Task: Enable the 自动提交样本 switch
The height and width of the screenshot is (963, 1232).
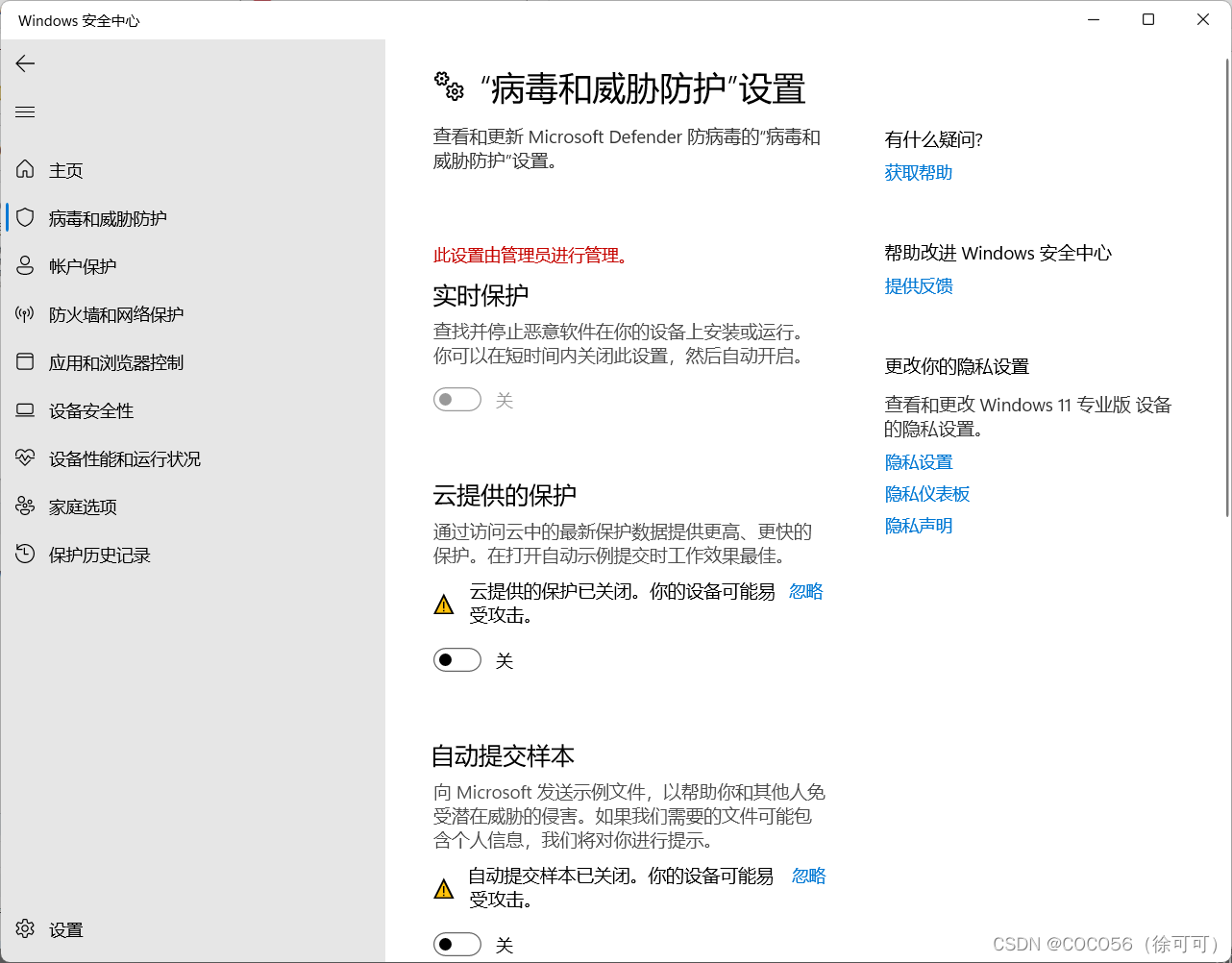Action: coord(457,945)
